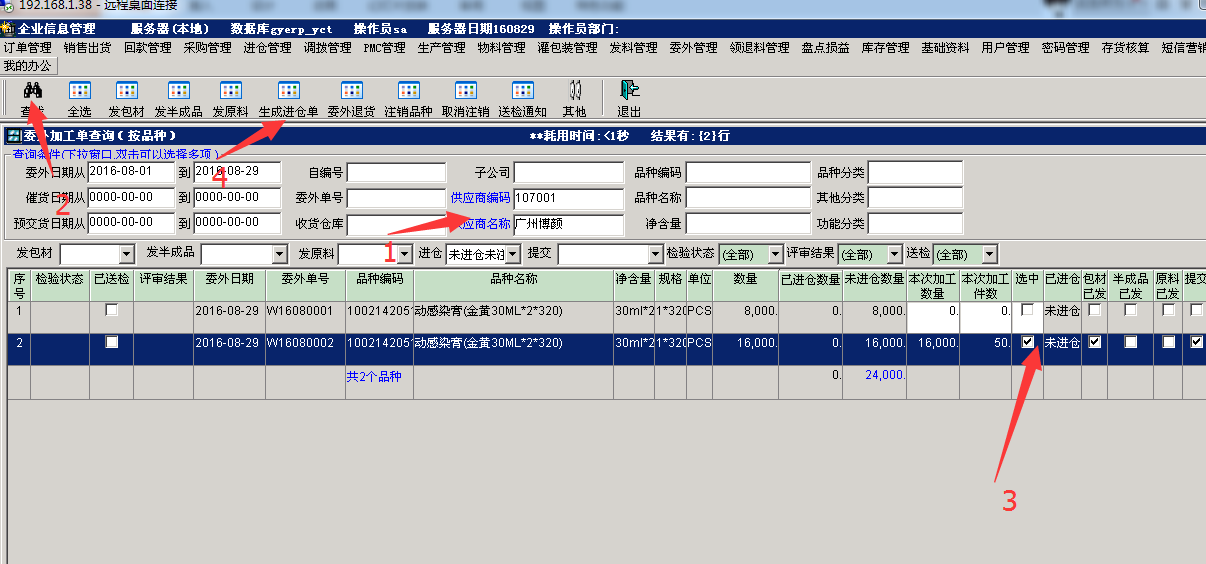Check 已送检 box in first row

(x=111, y=310)
